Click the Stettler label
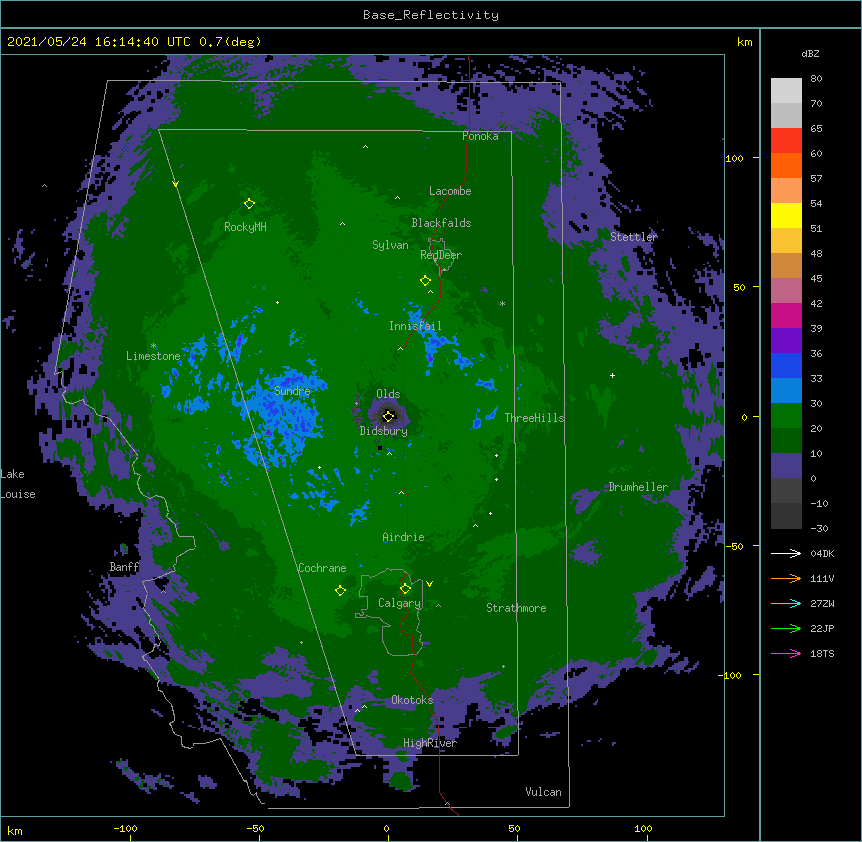Image resolution: width=862 pixels, height=842 pixels. tap(634, 237)
